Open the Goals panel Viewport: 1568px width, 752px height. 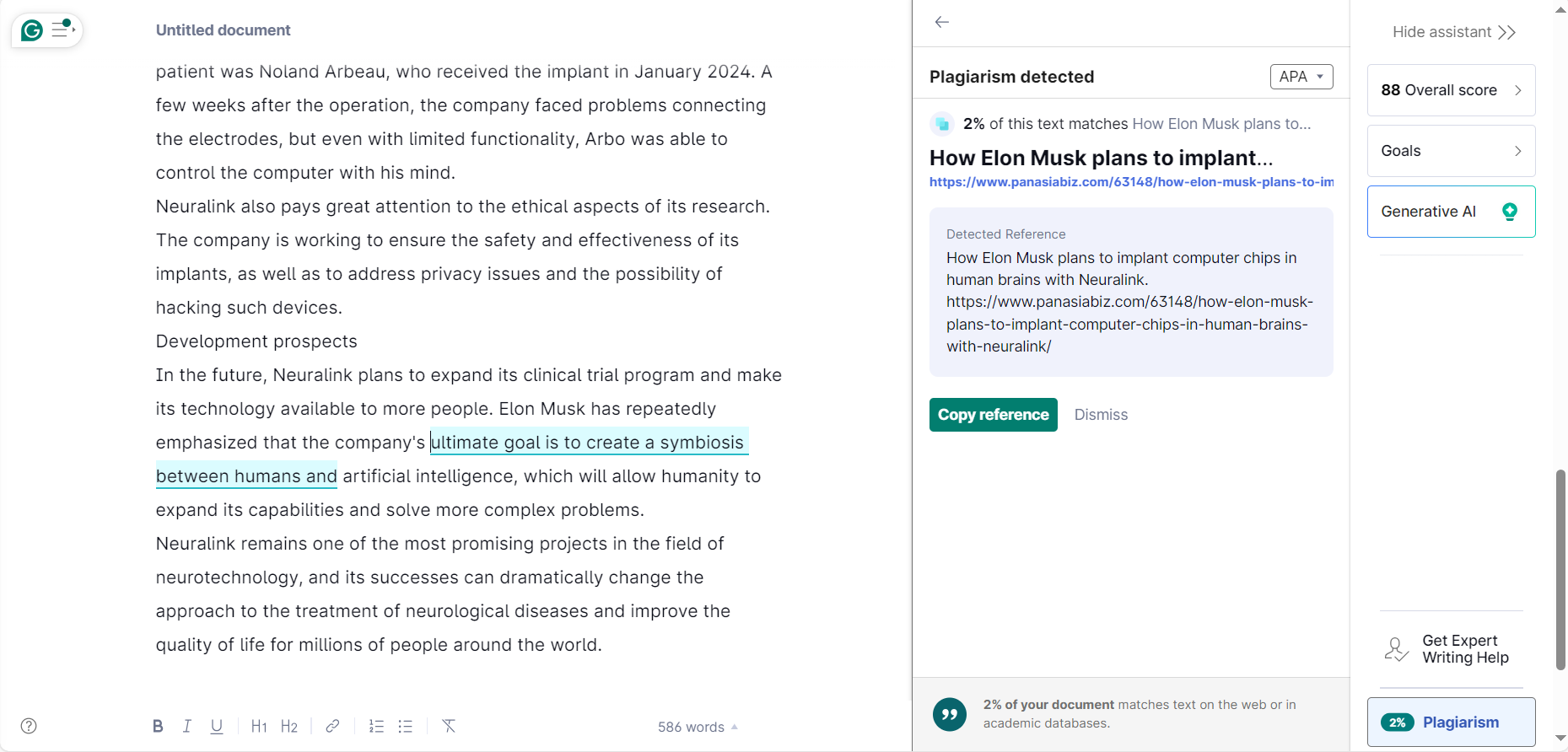click(x=1451, y=151)
